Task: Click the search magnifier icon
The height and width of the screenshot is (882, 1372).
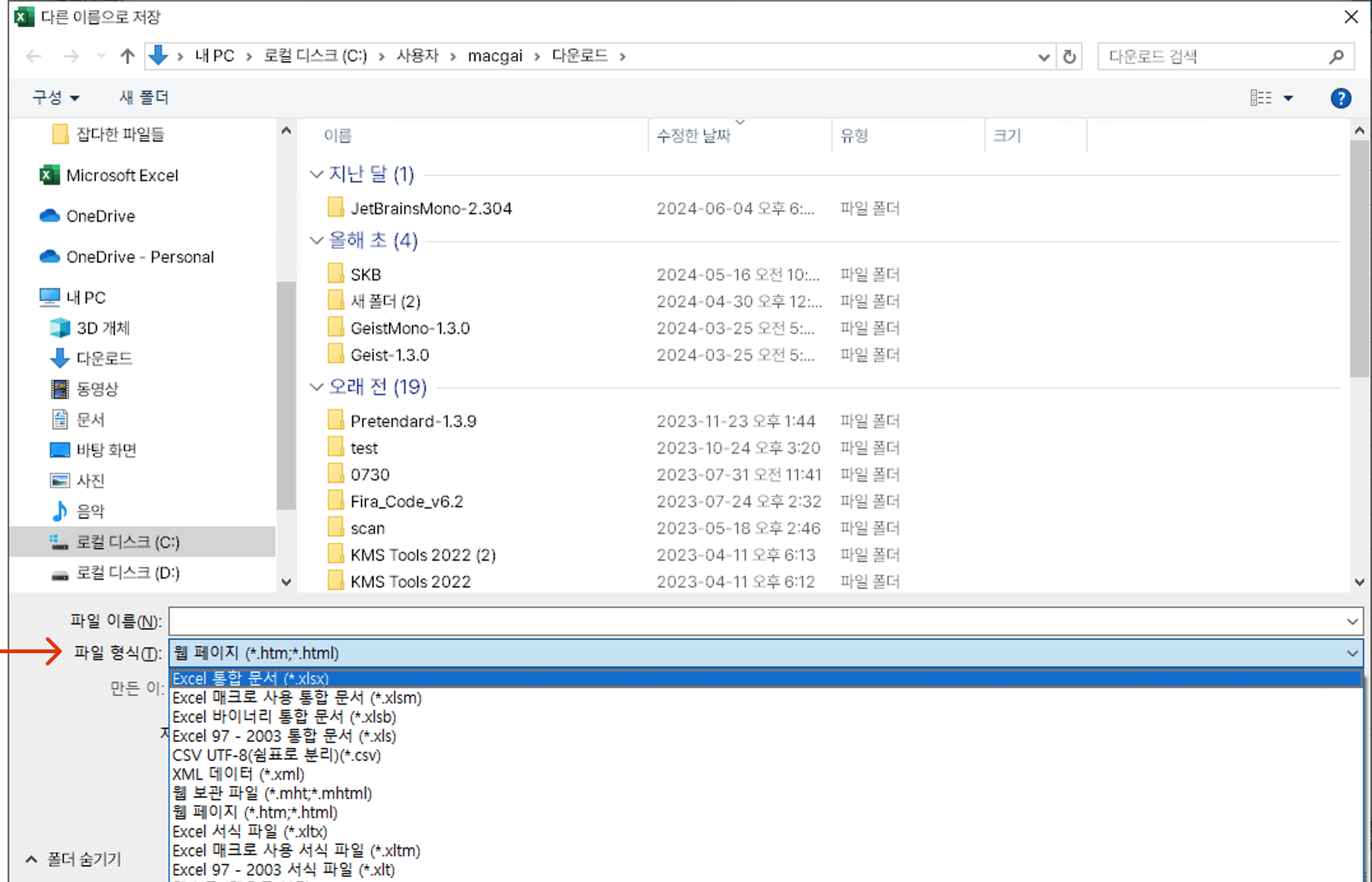Action: tap(1336, 57)
